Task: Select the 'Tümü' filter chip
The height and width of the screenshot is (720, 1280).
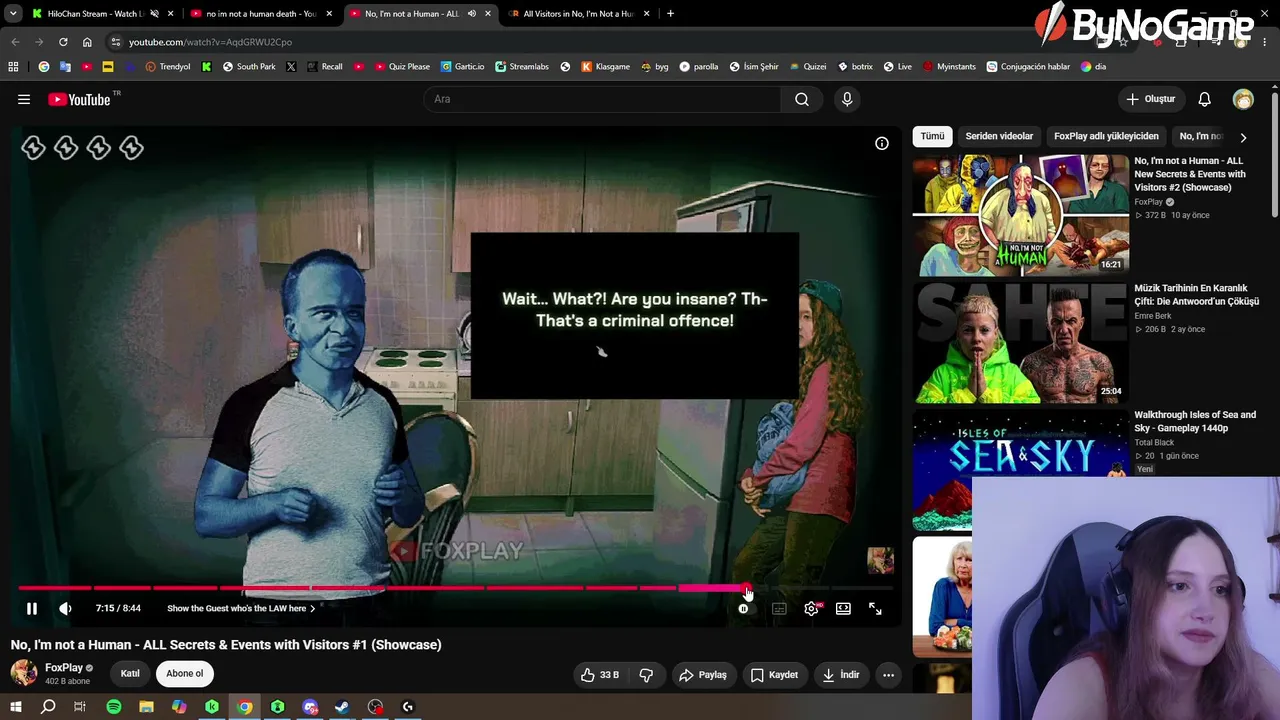Action: tap(932, 136)
